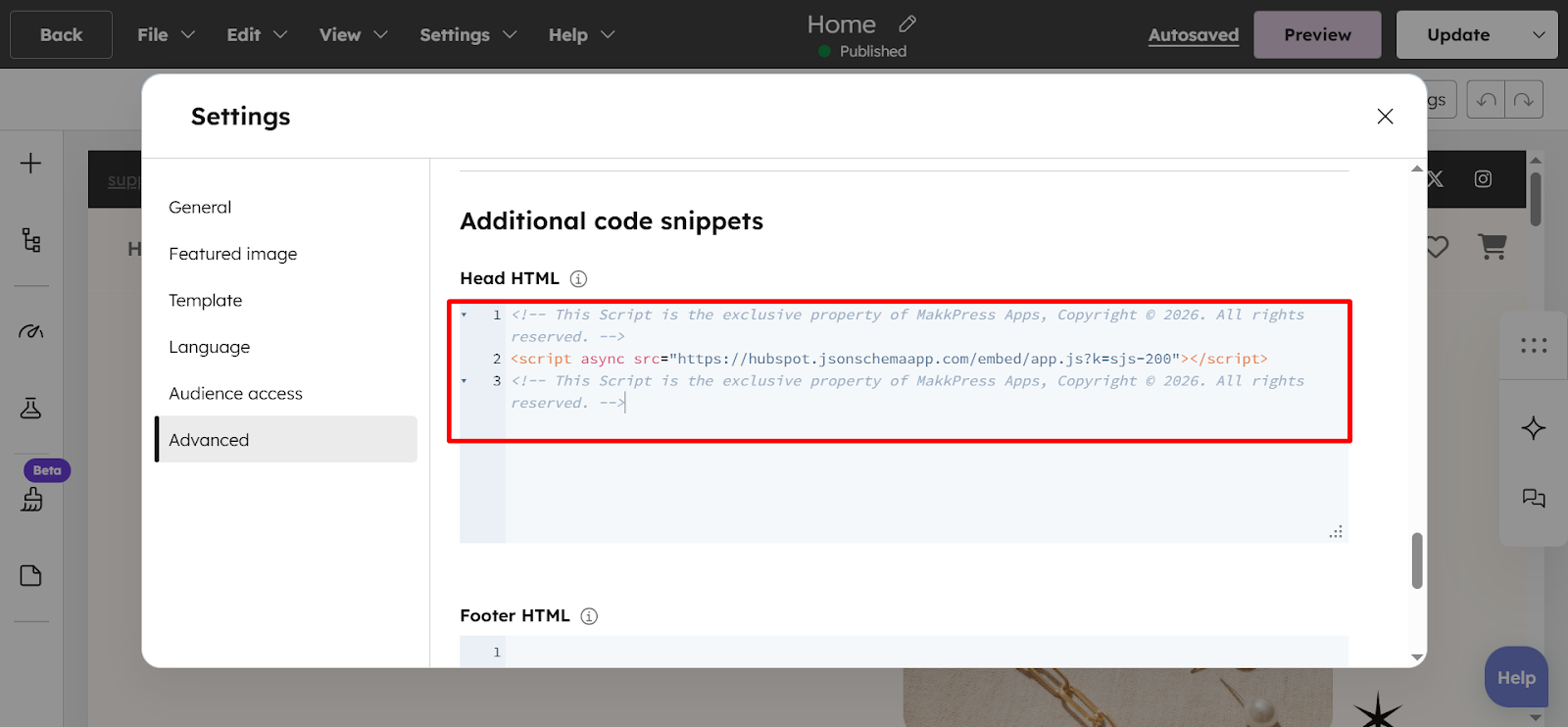1568x727 pixels.
Task: Open the File menu dropdown
Action: click(x=166, y=35)
